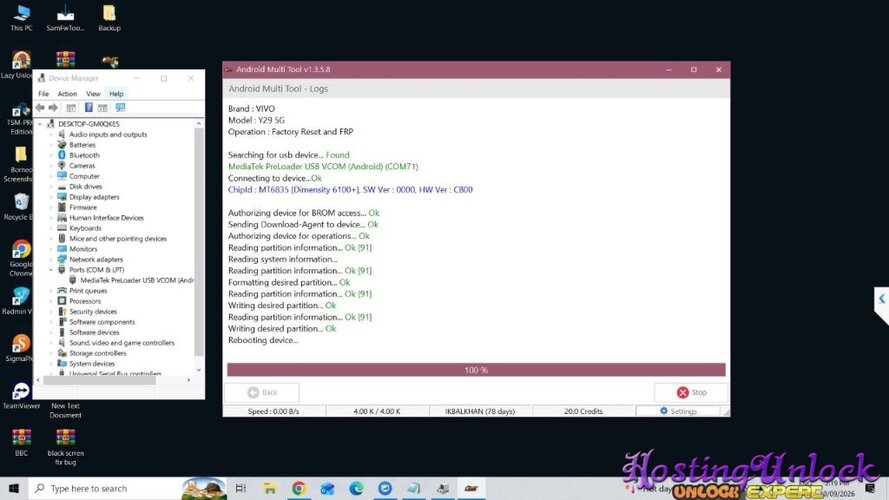Click the ChipId : MT6835 log line

click(x=350, y=190)
